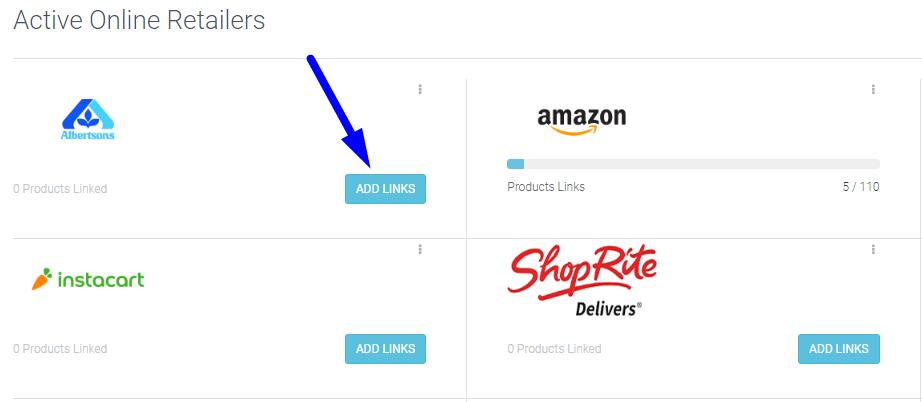Open the Albertsons card three-dot menu
922x402 pixels.
(420, 89)
